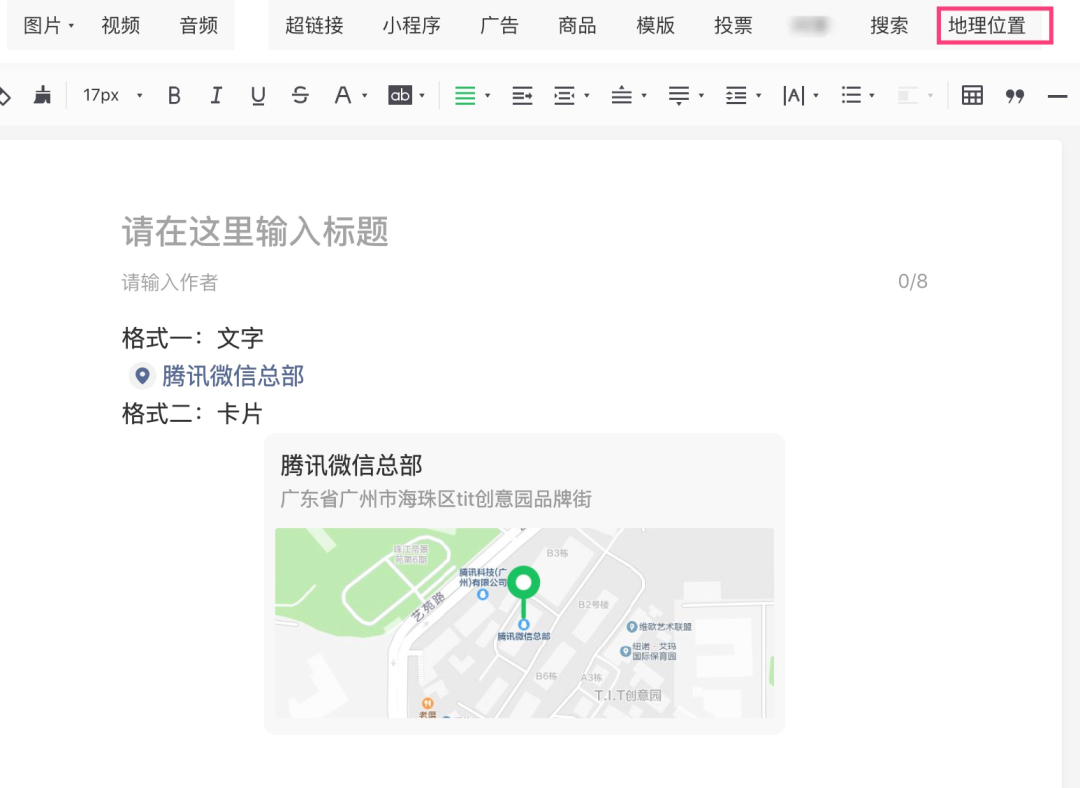Click the map thumbnail in the location card
The height and width of the screenshot is (788, 1080).
tap(524, 623)
